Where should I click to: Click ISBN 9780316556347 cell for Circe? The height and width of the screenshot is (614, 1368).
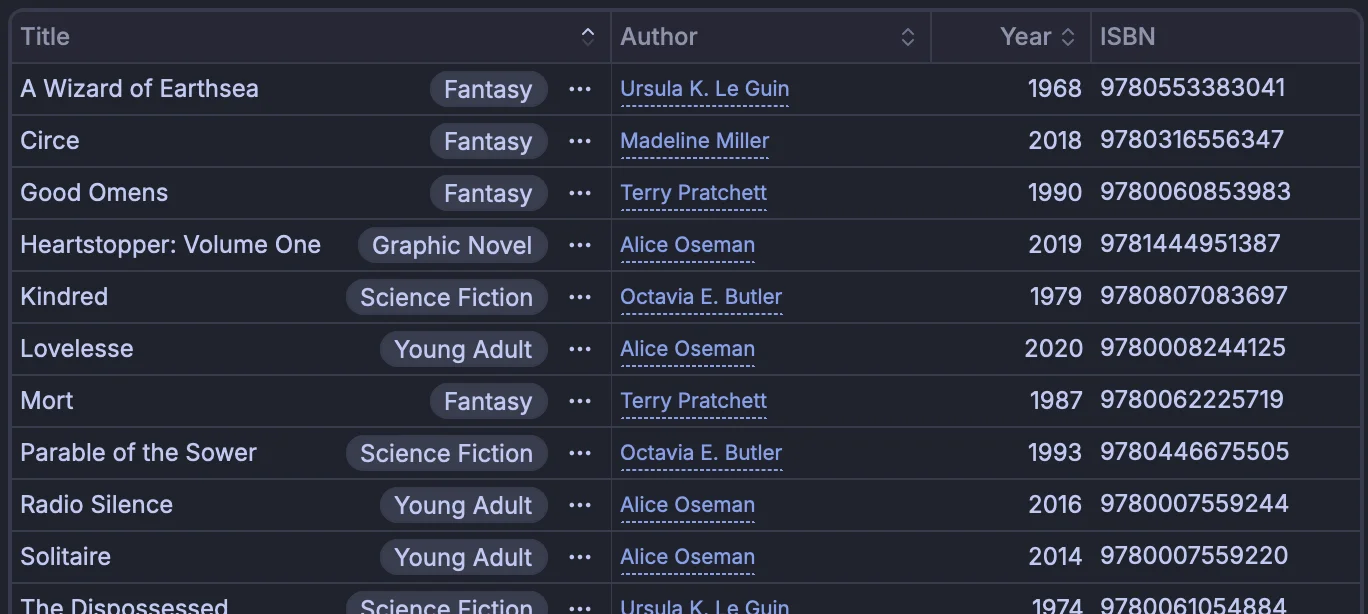[1192, 140]
